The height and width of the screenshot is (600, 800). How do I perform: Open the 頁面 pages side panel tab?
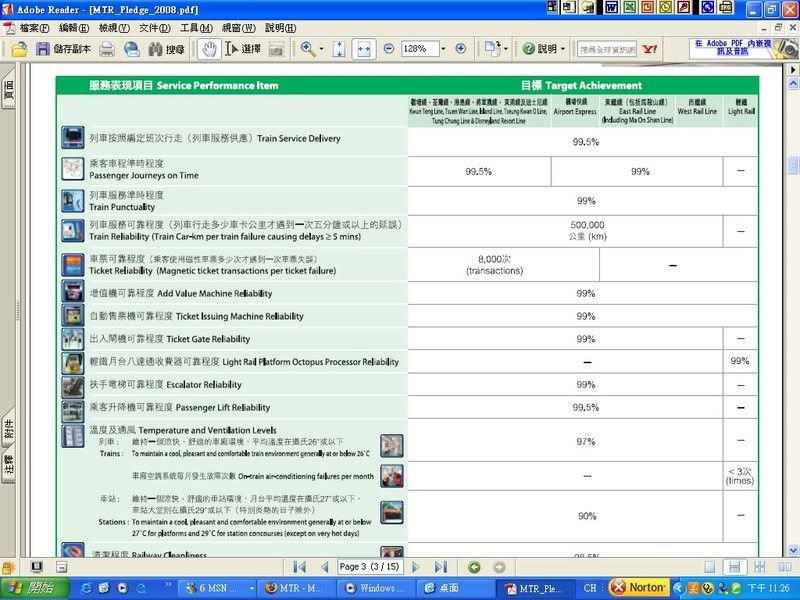point(9,88)
